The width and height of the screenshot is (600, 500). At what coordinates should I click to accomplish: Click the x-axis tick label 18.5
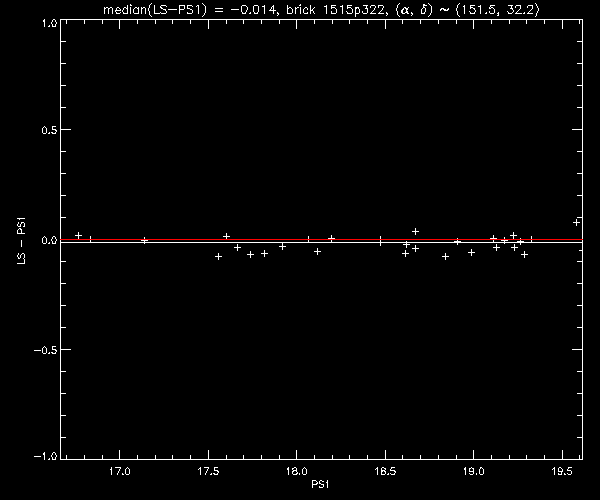[385, 471]
